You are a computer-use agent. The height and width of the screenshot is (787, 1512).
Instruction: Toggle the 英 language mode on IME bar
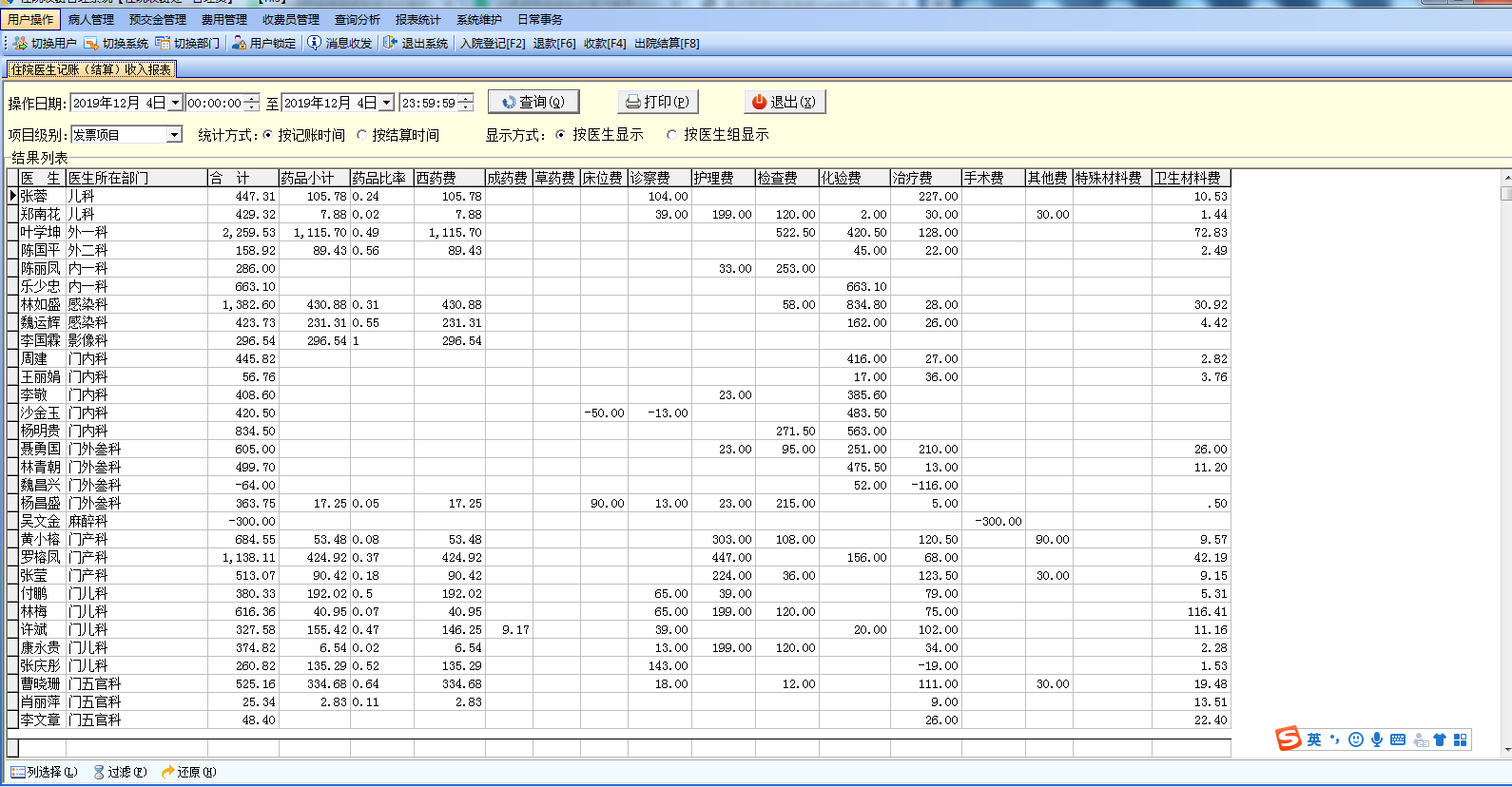pos(1314,739)
